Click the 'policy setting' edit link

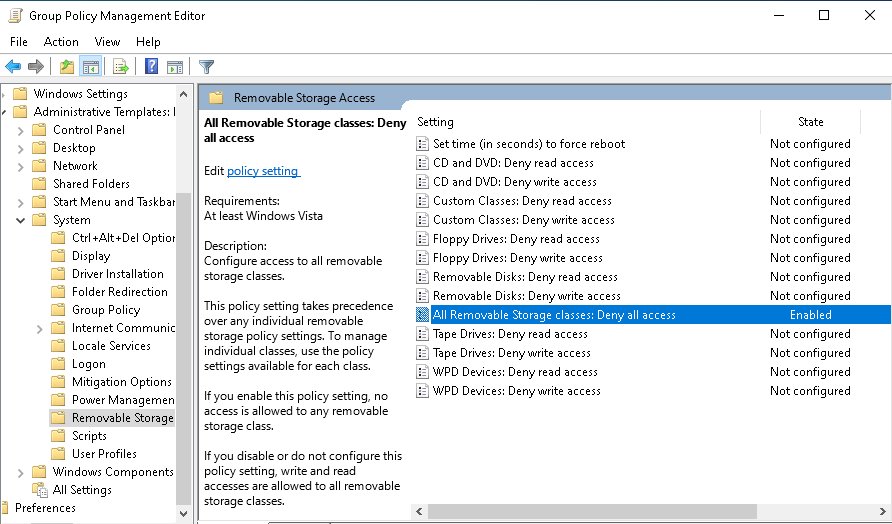(x=263, y=171)
